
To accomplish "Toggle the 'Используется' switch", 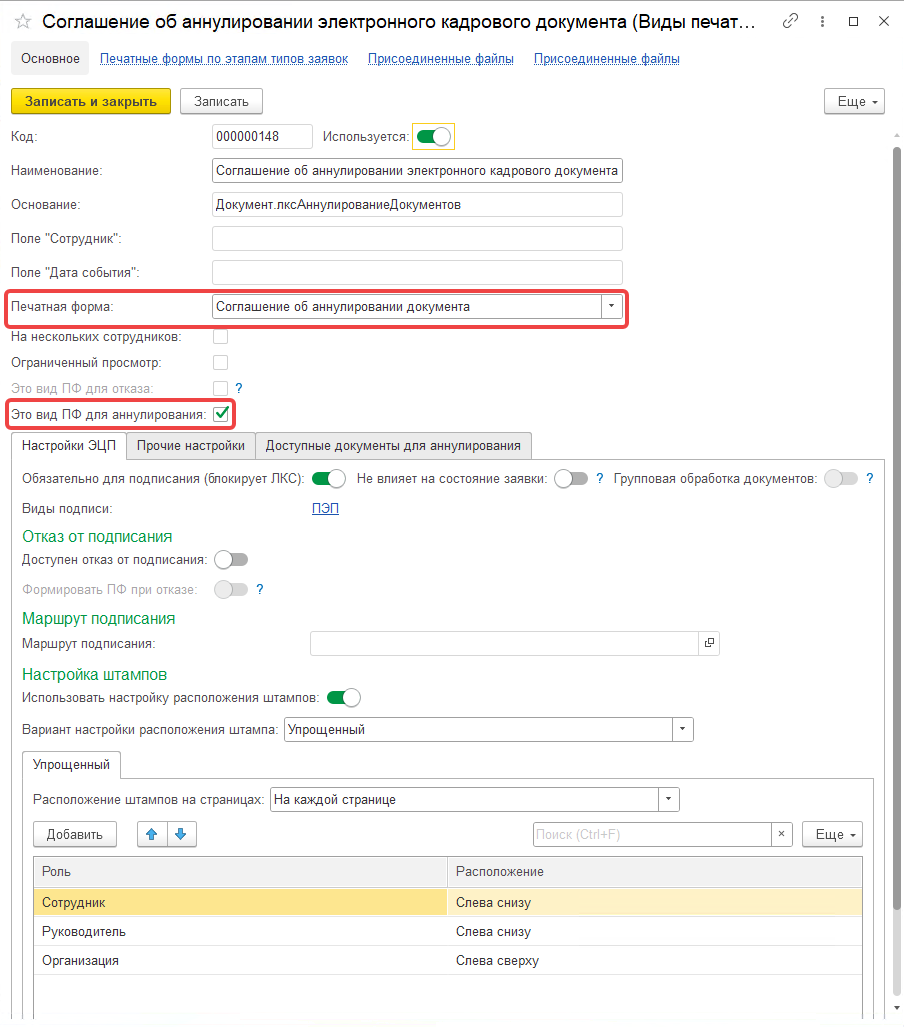I will pyautogui.click(x=433, y=136).
